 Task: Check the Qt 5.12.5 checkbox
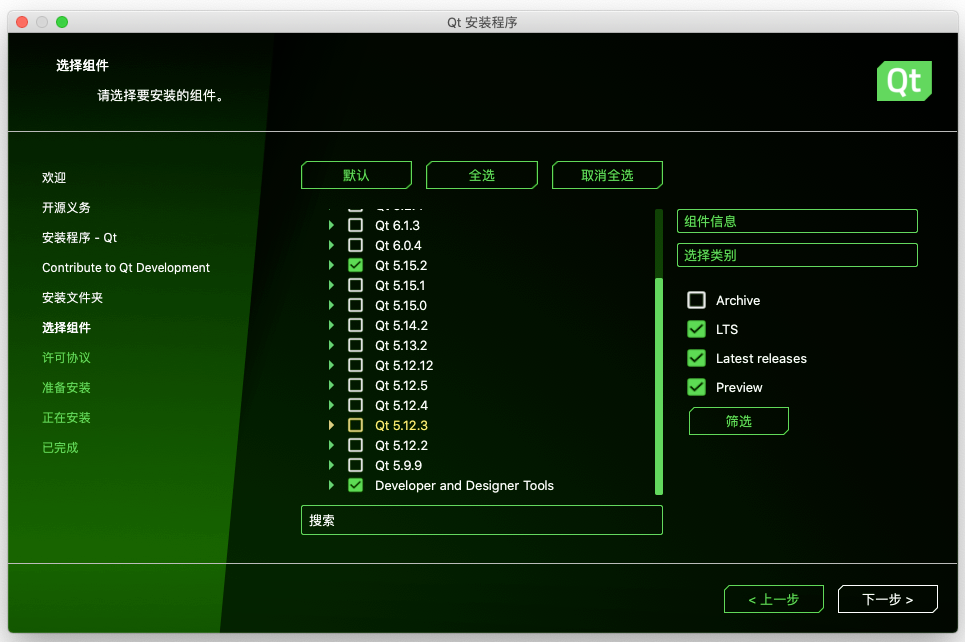(x=355, y=385)
